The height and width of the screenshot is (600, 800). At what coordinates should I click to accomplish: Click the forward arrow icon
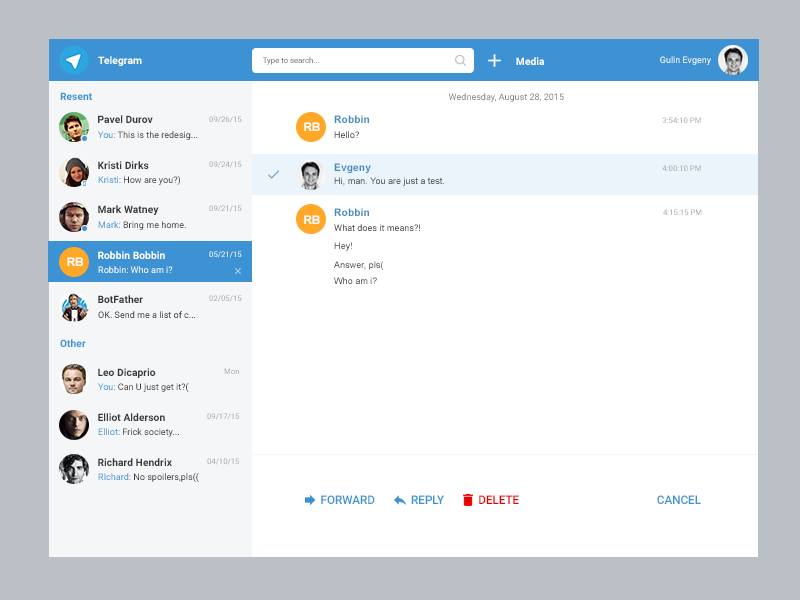click(x=310, y=500)
